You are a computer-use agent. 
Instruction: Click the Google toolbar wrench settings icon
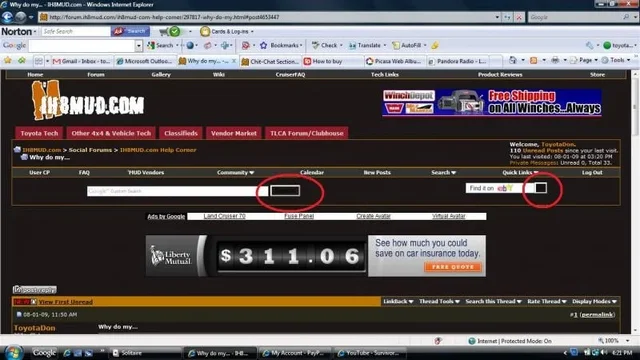click(x=590, y=45)
